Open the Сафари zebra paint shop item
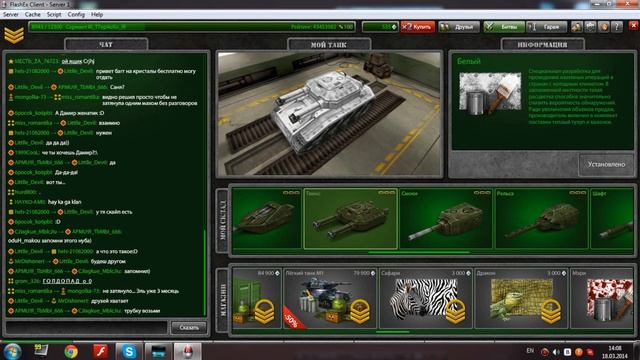The image size is (640, 360). tap(426, 298)
